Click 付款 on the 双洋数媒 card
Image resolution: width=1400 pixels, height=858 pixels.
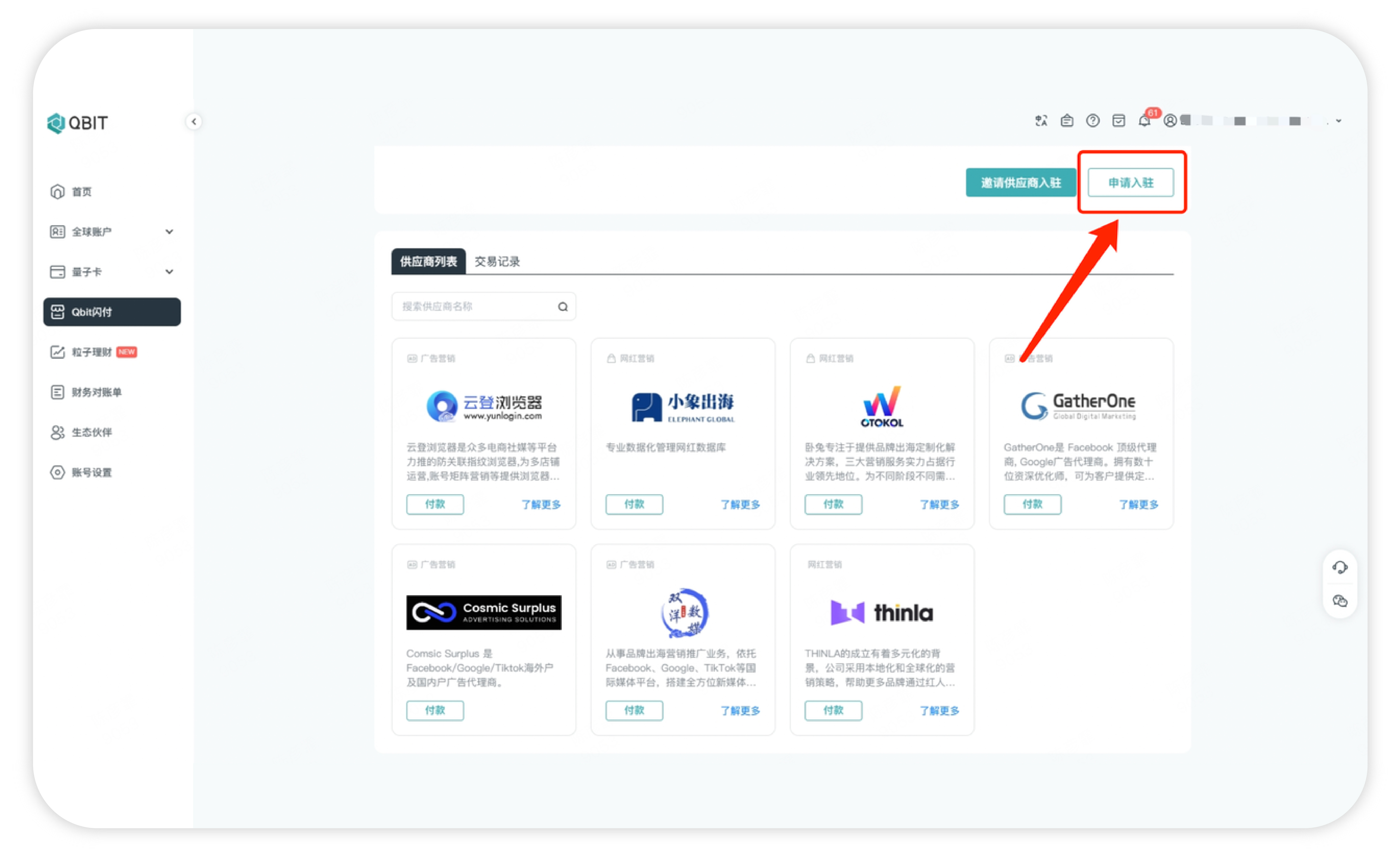pos(634,711)
